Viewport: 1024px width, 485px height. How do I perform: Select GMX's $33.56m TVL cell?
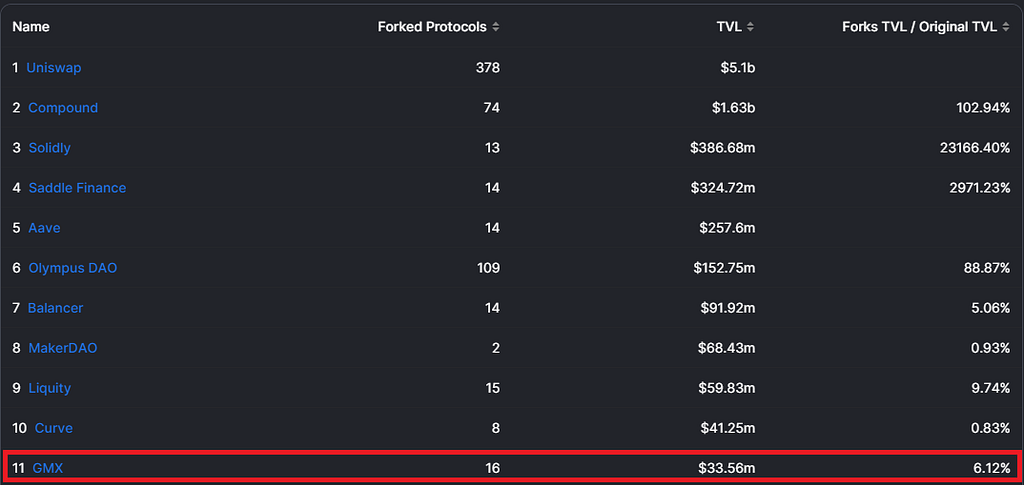point(723,468)
